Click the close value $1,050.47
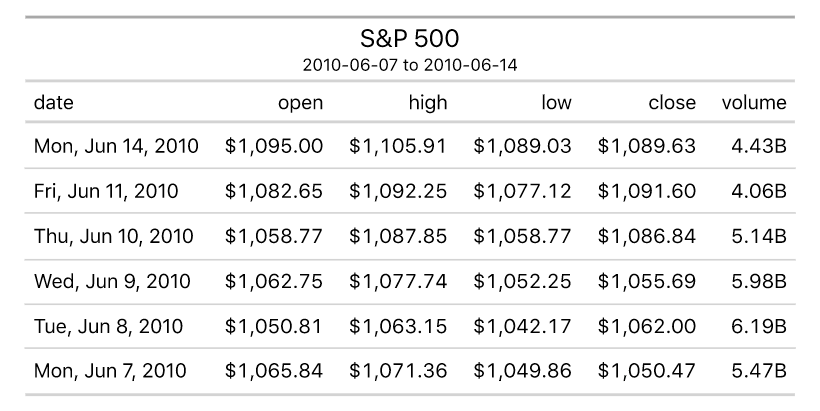Image resolution: width=820 pixels, height=411 pixels. pos(646,371)
